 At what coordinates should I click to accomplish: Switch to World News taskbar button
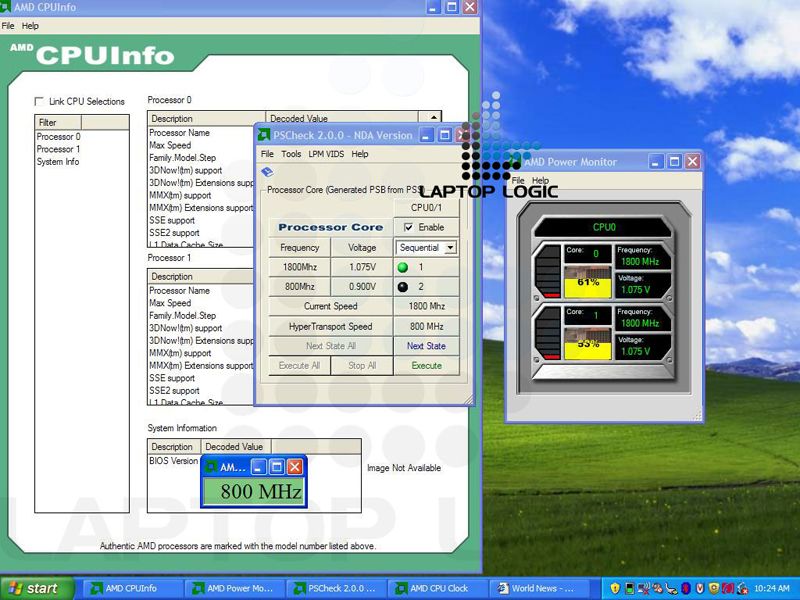point(538,588)
